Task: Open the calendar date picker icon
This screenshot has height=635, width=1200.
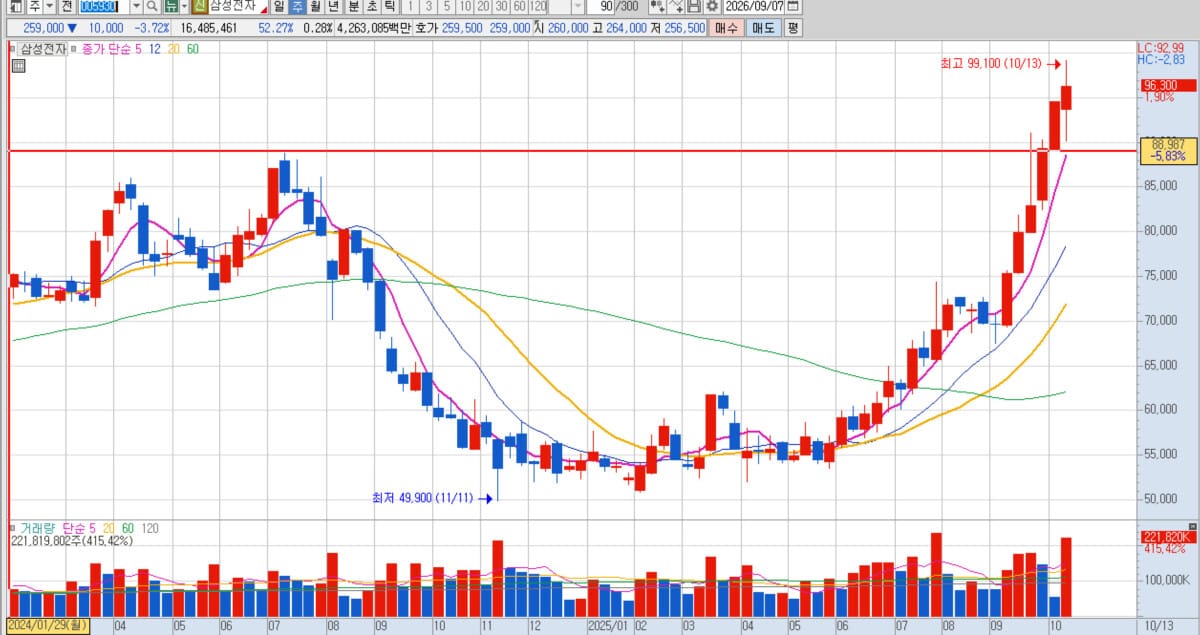Action: pyautogui.click(x=793, y=7)
